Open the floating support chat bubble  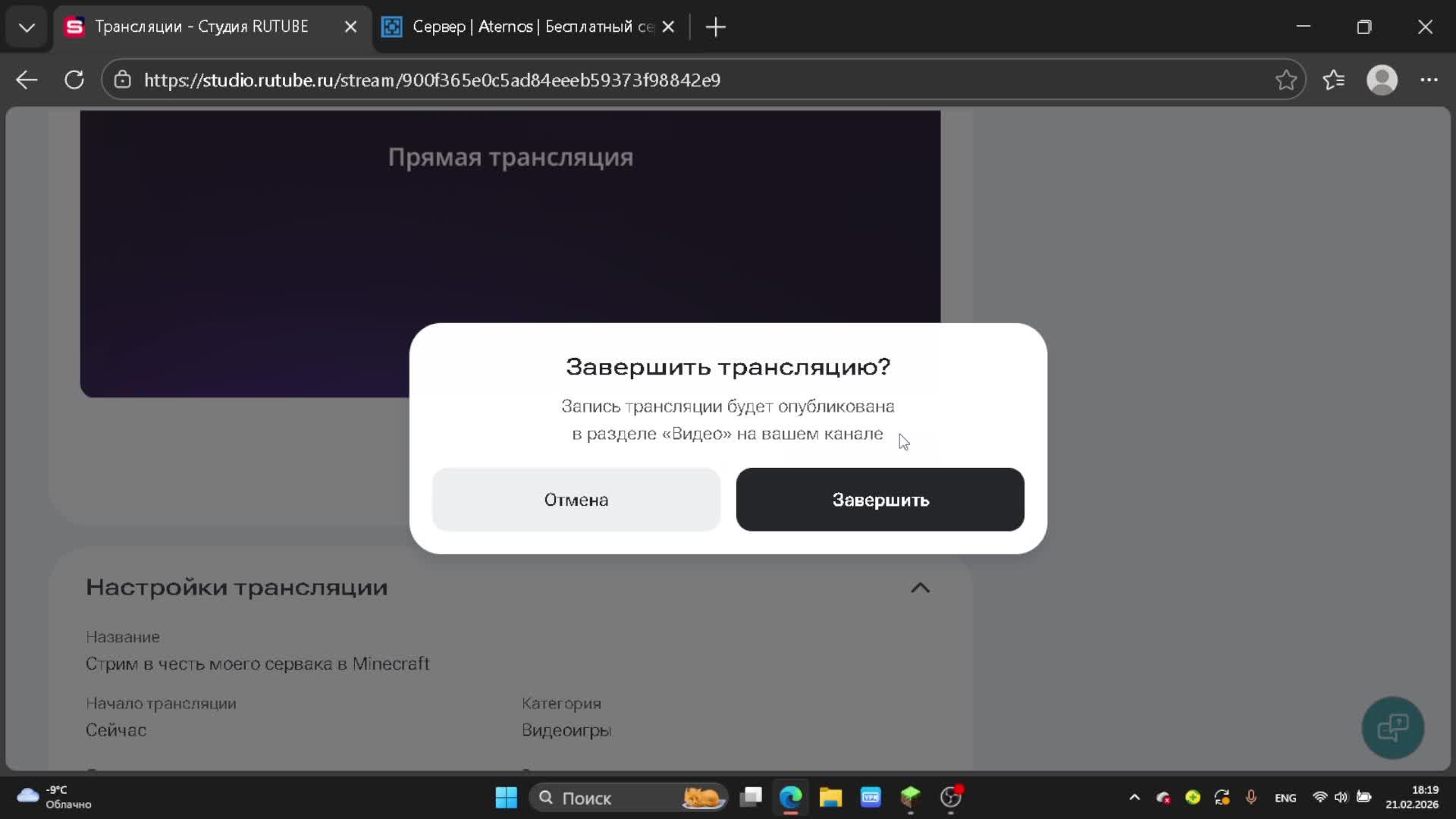pyautogui.click(x=1392, y=727)
